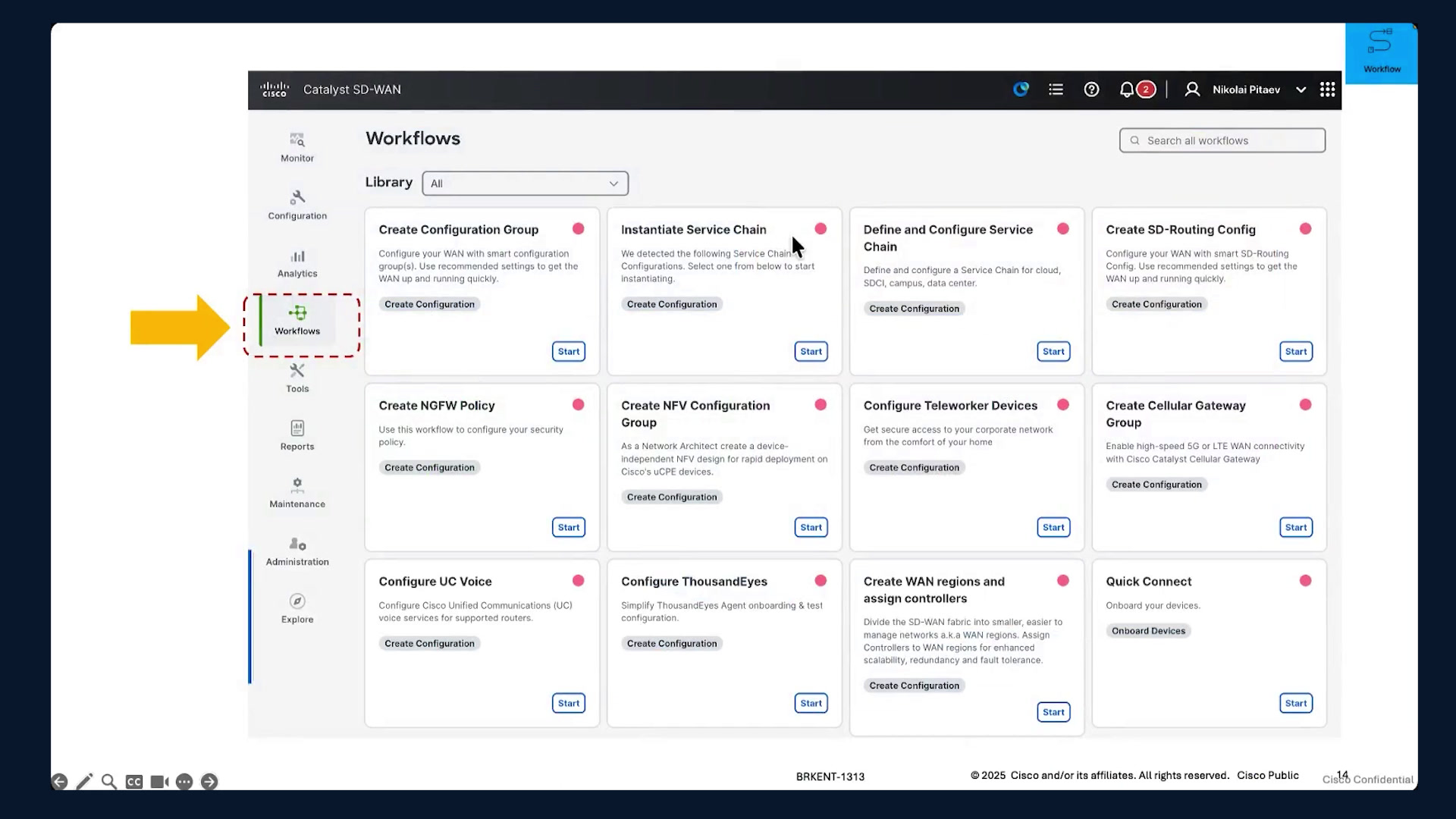Expand the Library All dropdown
1456x819 pixels.
point(525,184)
